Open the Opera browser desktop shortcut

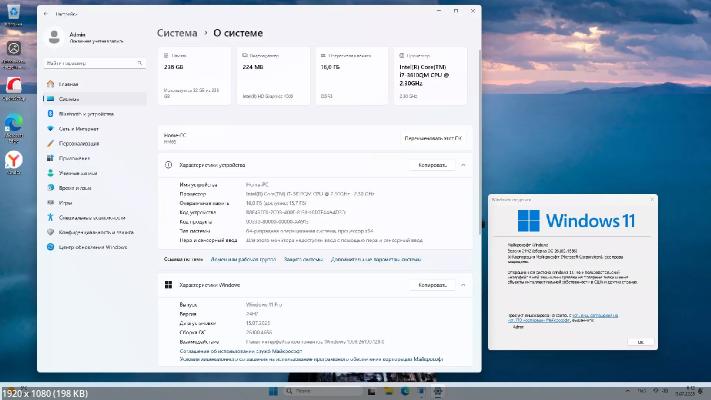(14, 88)
